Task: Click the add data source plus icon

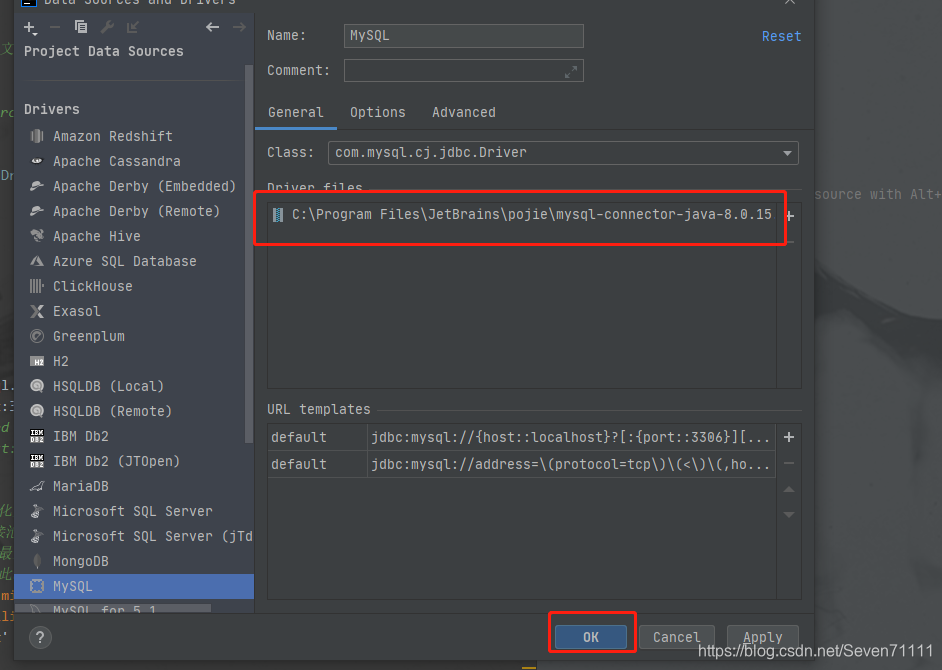Action: coord(30,28)
